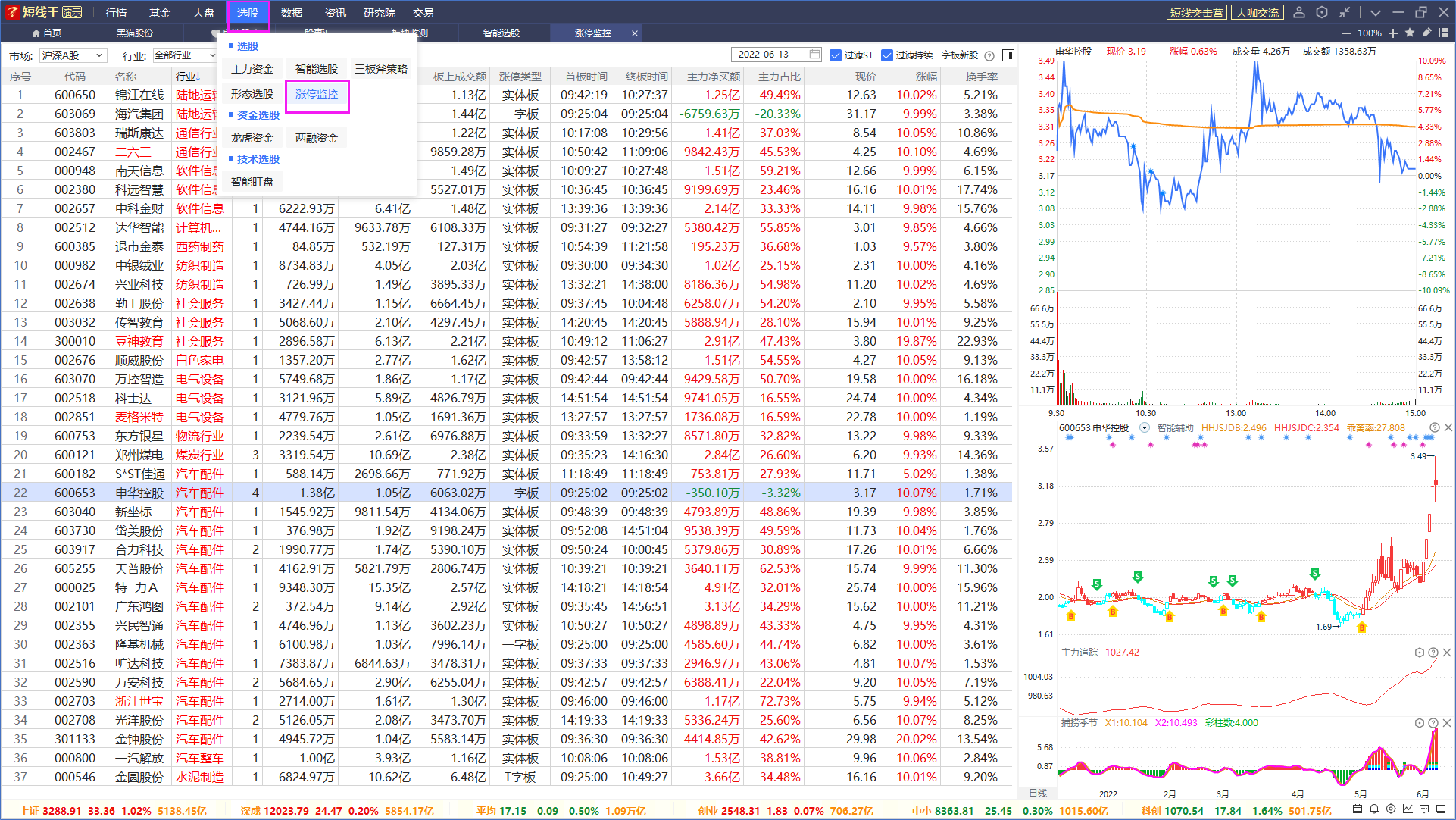Switch to the 智能选股 tab
The image size is (1456, 820).
click(x=501, y=33)
